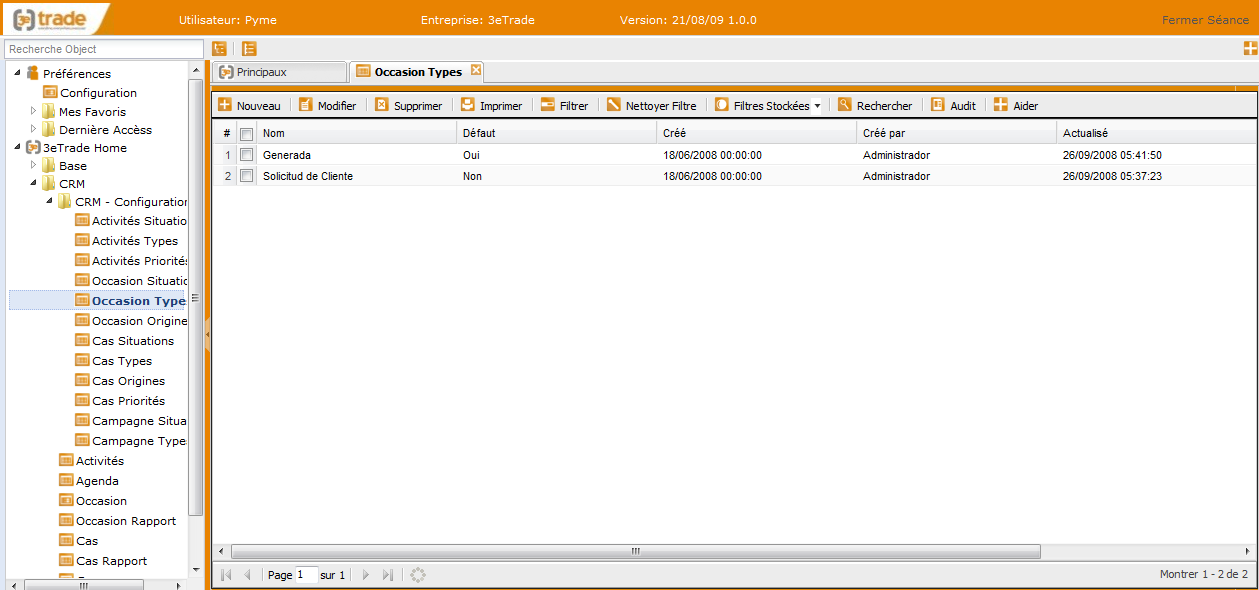Click the Recherche Object search field
The height and width of the screenshot is (590, 1259).
(104, 49)
